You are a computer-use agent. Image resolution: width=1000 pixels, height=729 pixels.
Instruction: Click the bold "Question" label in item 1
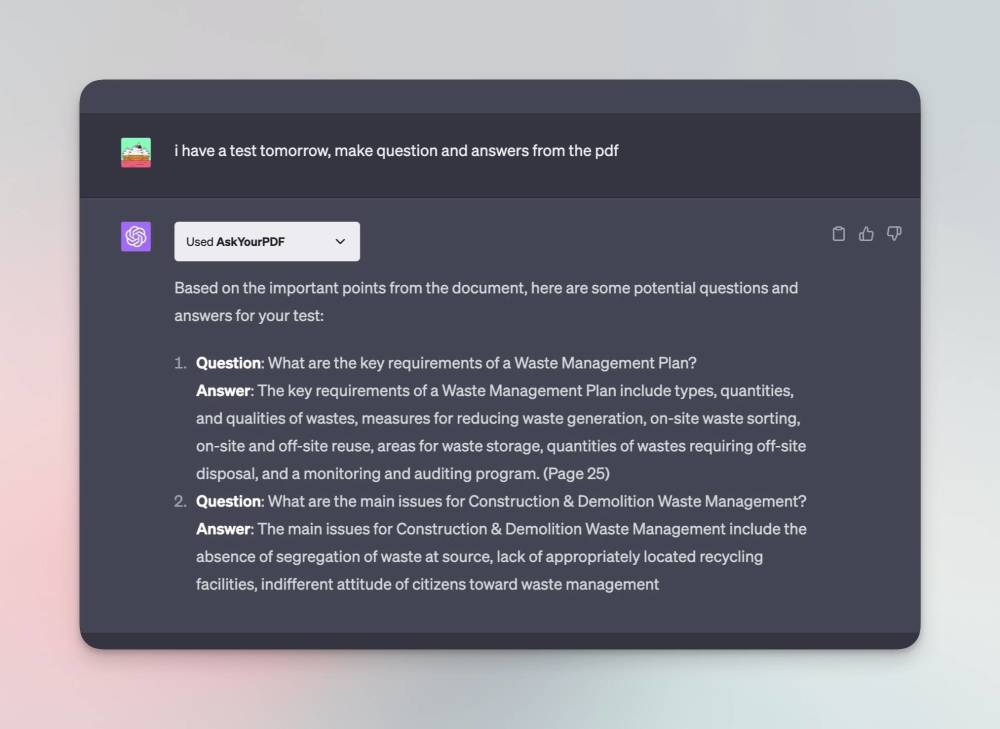point(228,363)
